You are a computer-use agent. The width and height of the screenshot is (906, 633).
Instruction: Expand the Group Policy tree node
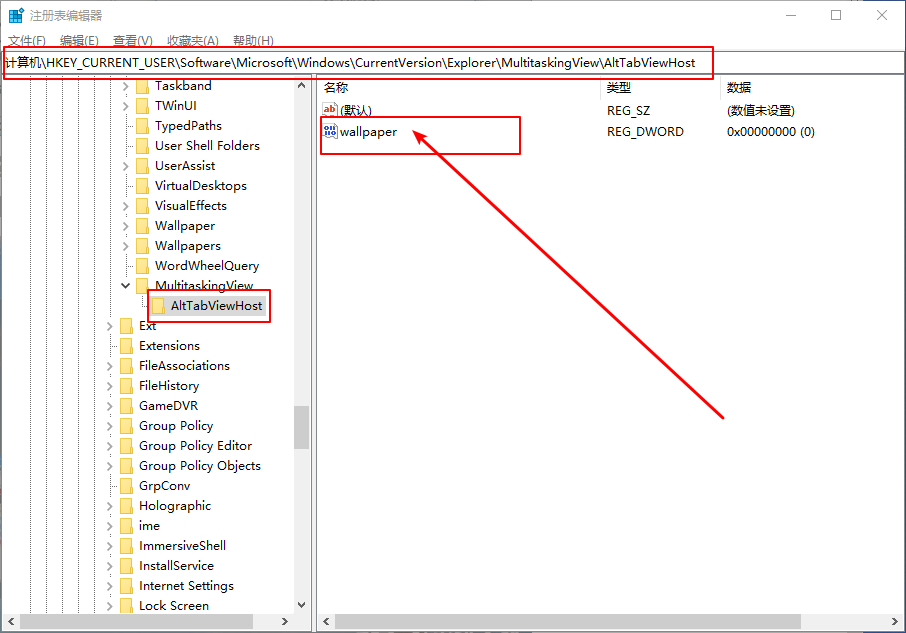(110, 425)
